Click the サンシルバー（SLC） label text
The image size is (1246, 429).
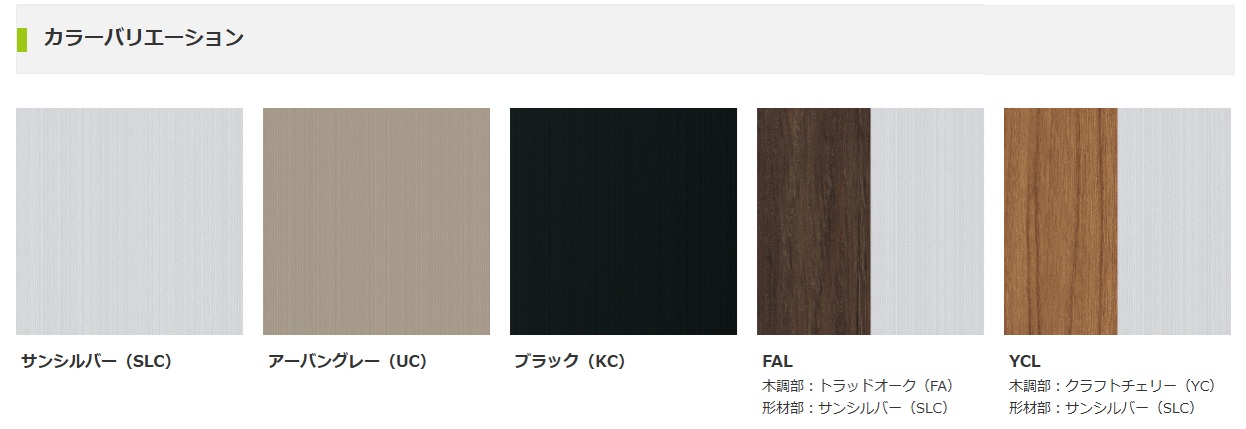point(97,362)
